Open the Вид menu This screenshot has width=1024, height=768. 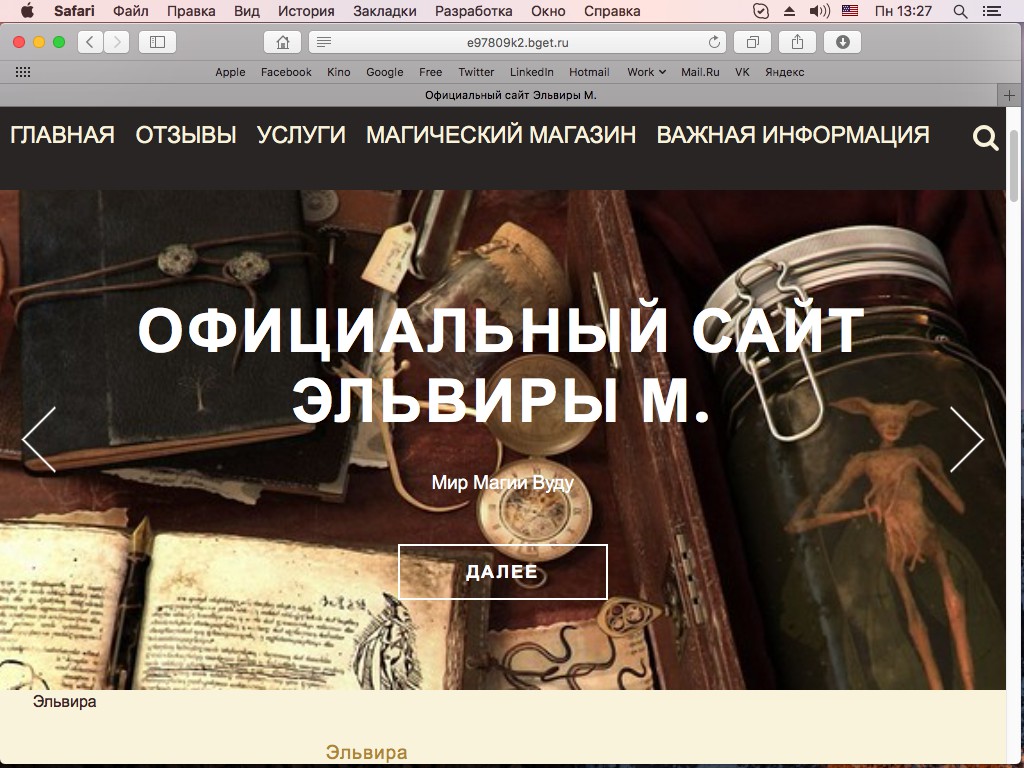[247, 11]
